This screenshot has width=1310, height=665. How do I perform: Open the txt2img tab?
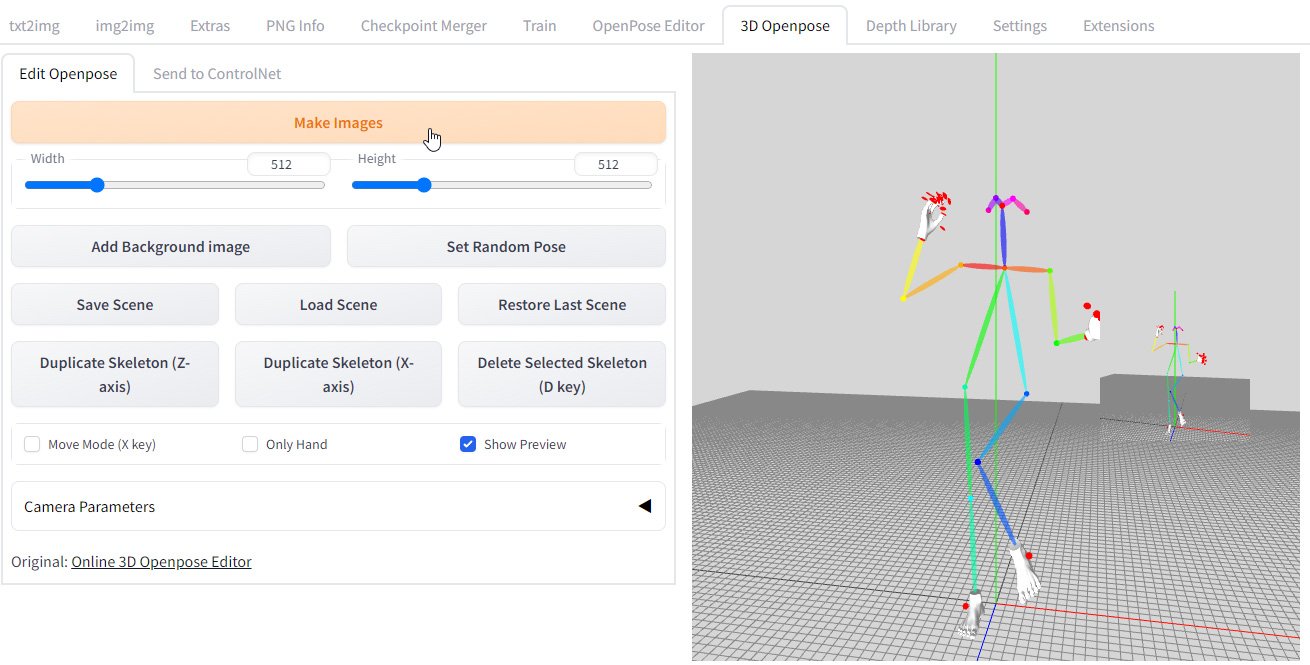34,25
